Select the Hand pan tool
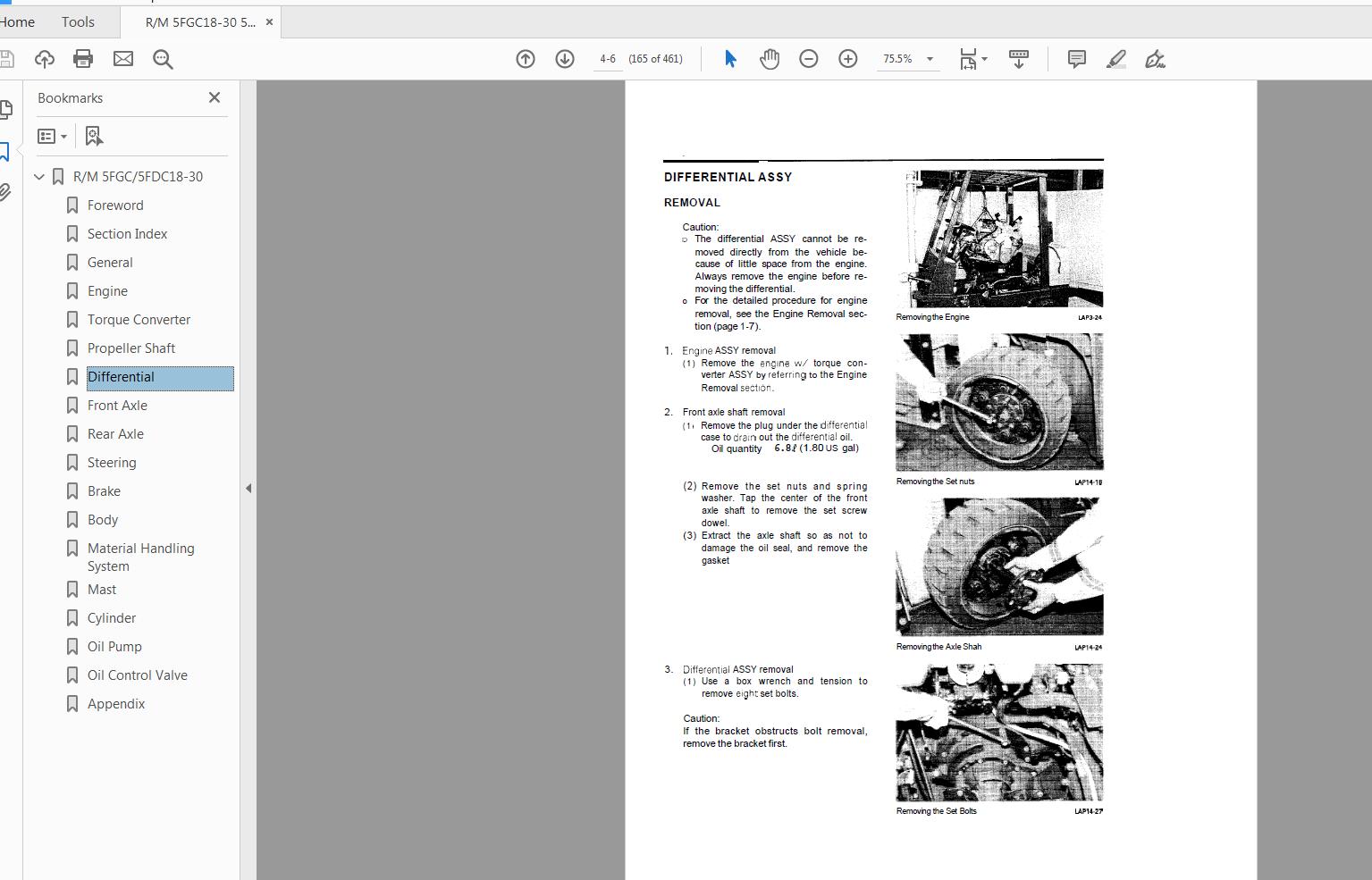 click(769, 59)
